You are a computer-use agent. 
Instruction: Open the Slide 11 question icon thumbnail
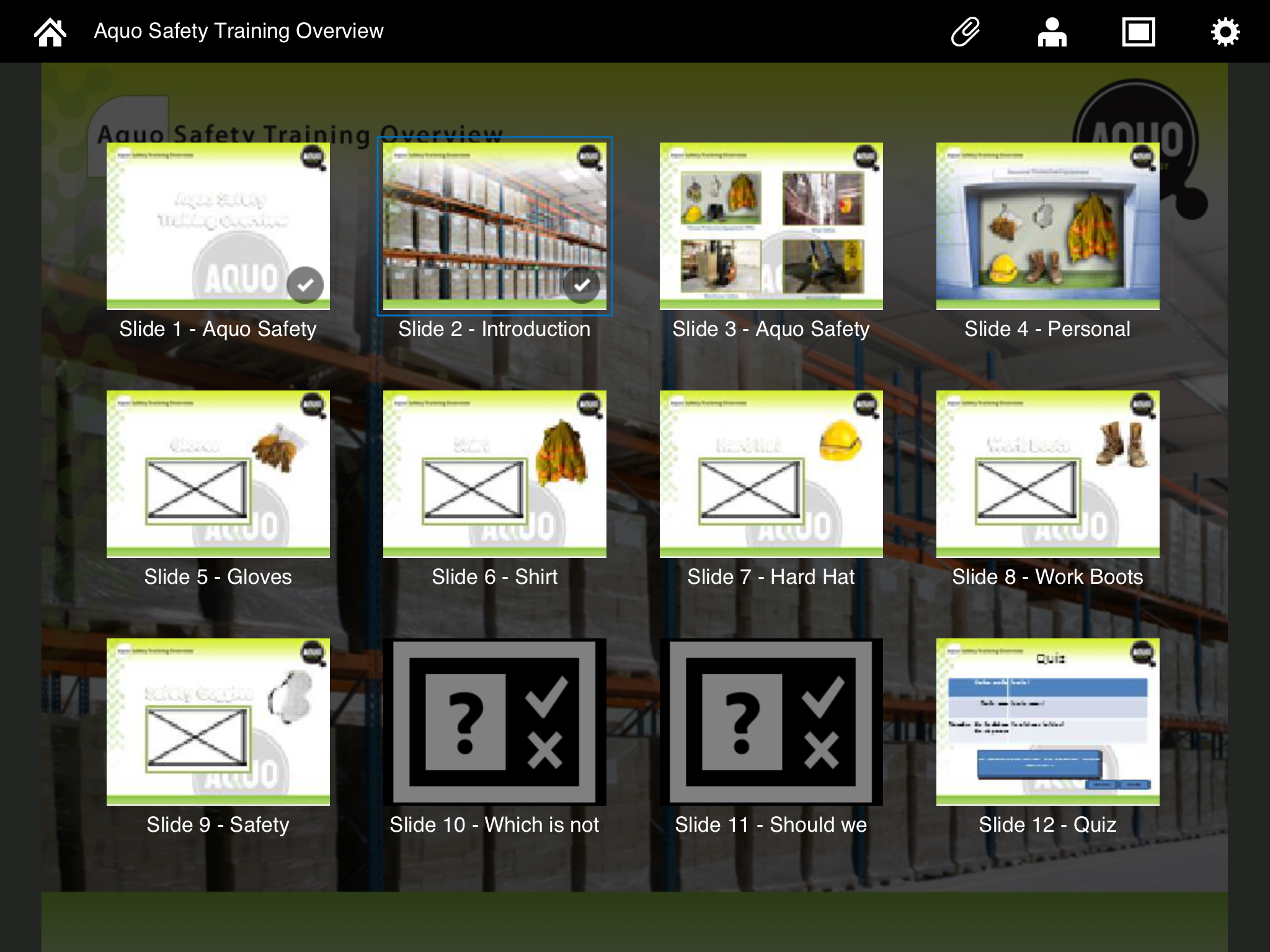[771, 722]
